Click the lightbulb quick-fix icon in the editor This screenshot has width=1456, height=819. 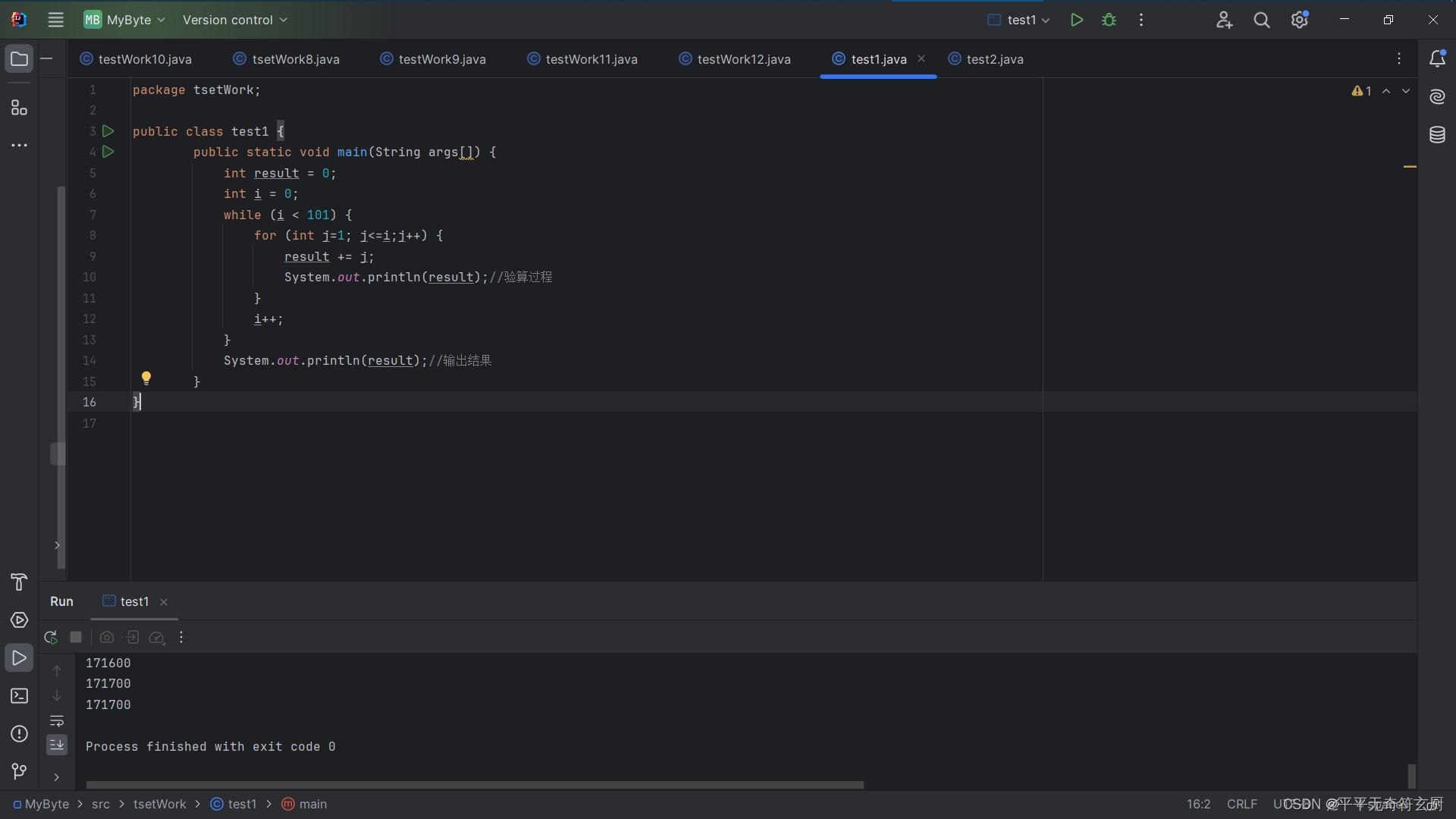click(146, 378)
